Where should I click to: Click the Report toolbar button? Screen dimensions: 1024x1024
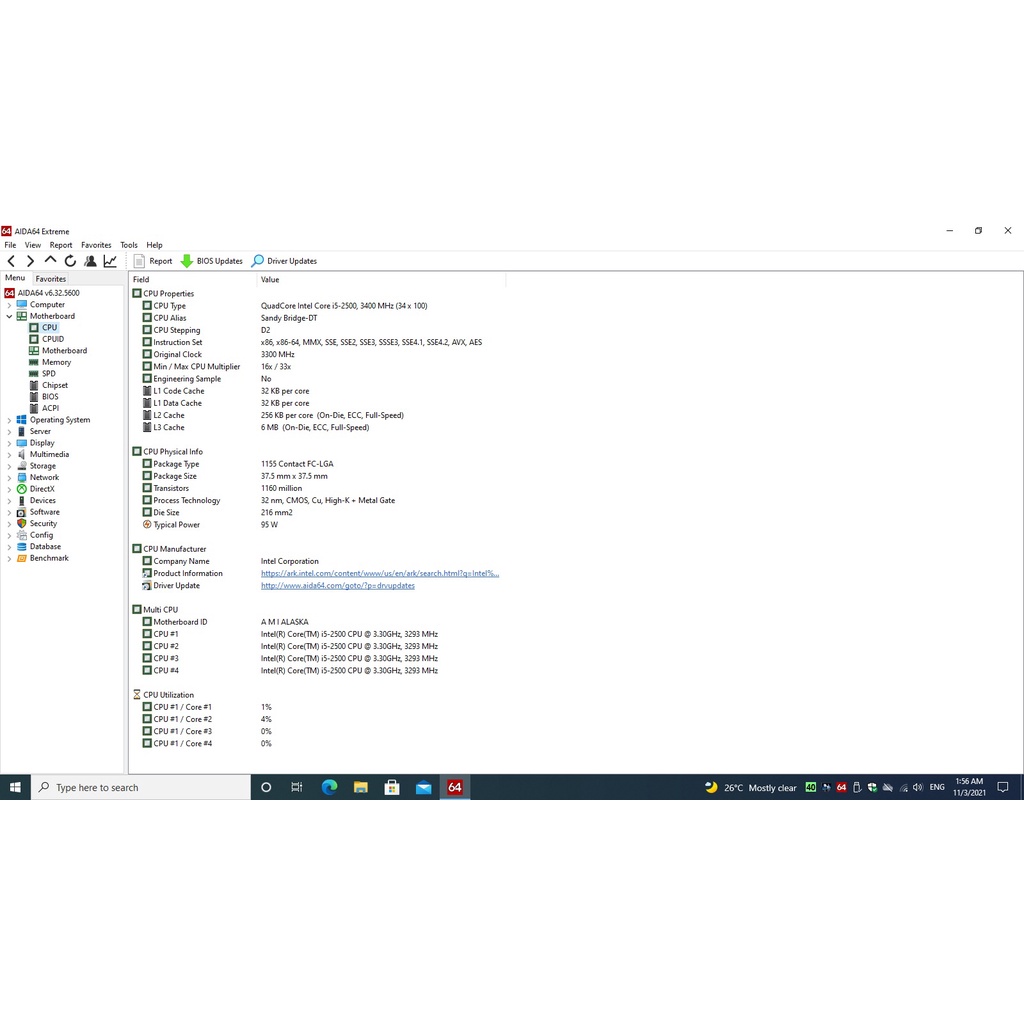(x=153, y=261)
